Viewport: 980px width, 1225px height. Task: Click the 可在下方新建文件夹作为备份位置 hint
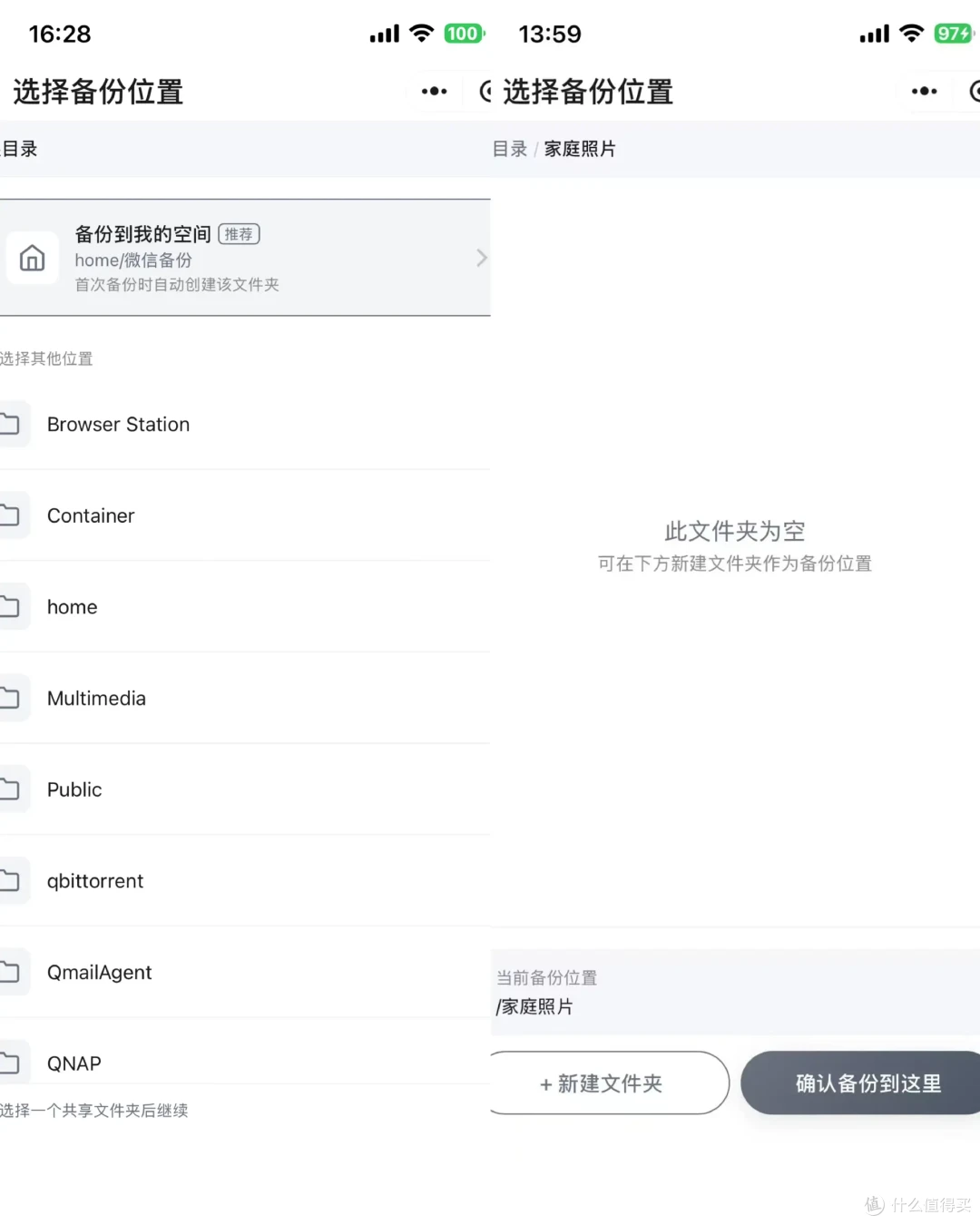[x=735, y=563]
